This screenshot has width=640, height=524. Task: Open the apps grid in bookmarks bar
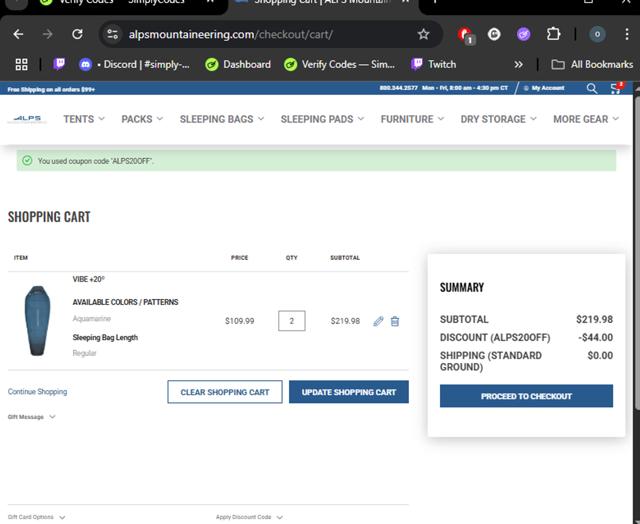tap(22, 64)
